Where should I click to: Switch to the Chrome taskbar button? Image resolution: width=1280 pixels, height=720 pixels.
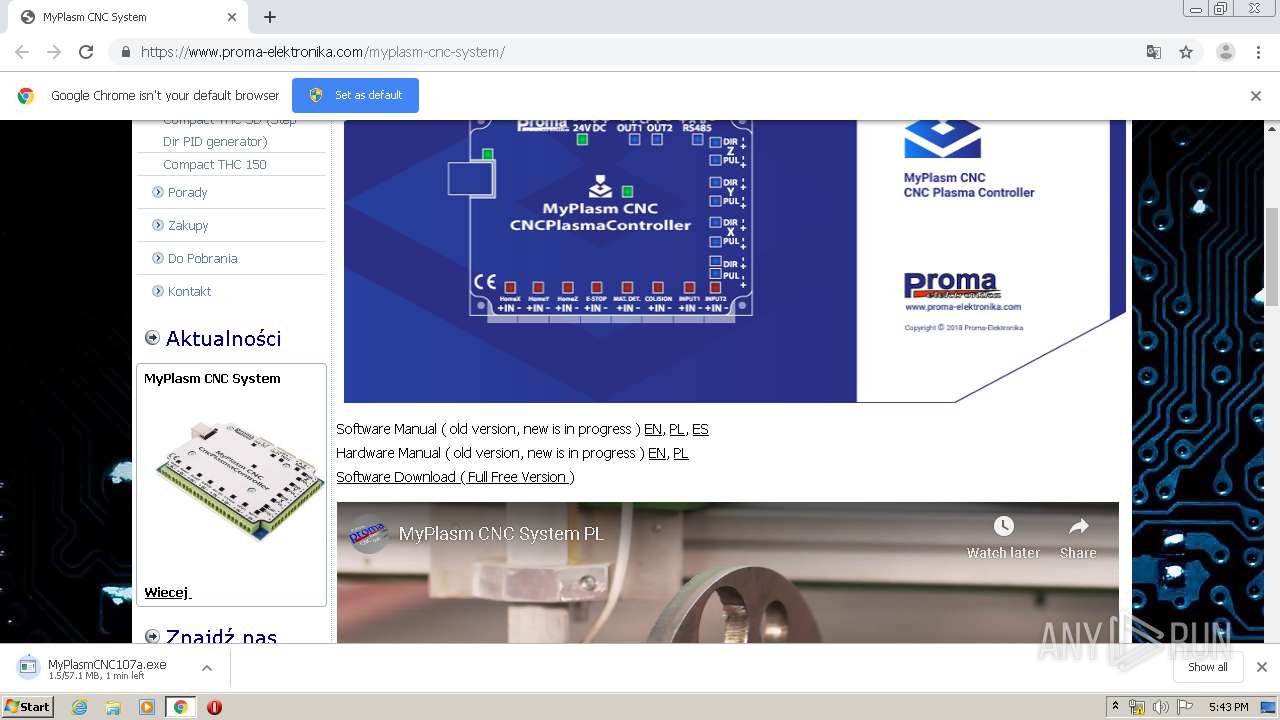coord(180,707)
